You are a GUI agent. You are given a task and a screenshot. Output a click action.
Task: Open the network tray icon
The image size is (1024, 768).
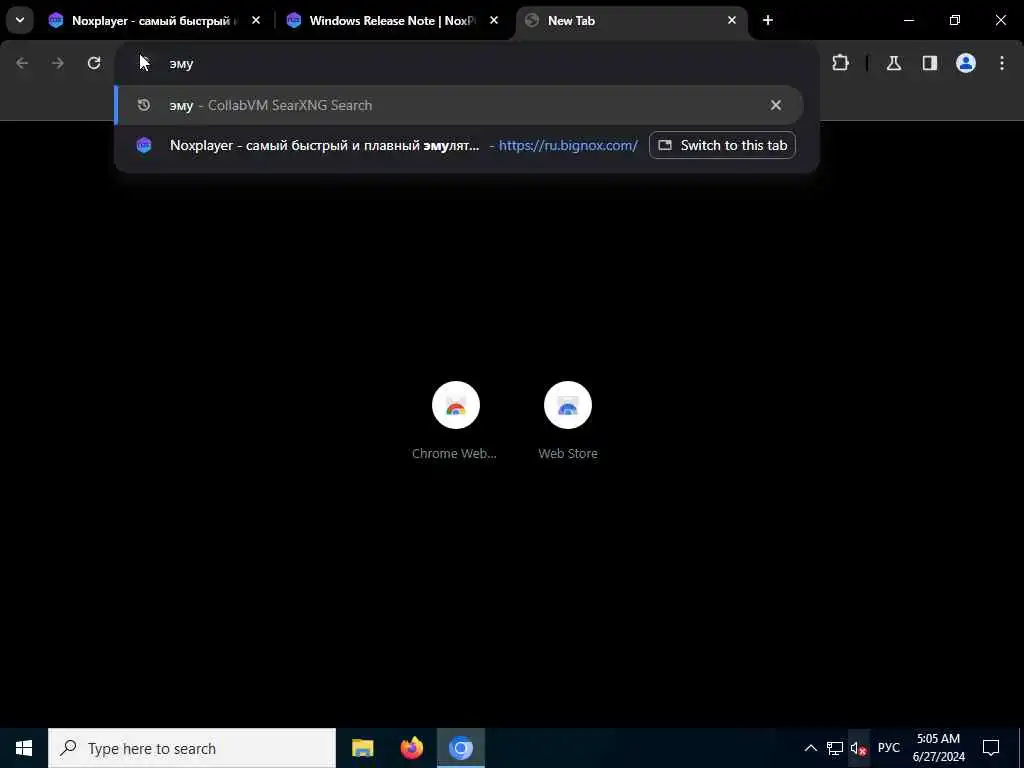[x=835, y=748]
